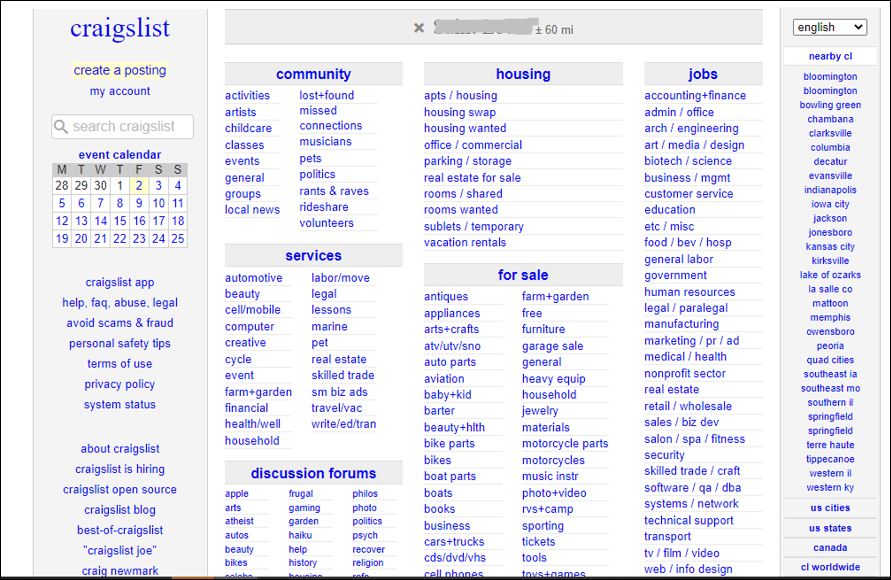This screenshot has width=891, height=580.
Task: Open the privacy policy link
Action: point(120,384)
